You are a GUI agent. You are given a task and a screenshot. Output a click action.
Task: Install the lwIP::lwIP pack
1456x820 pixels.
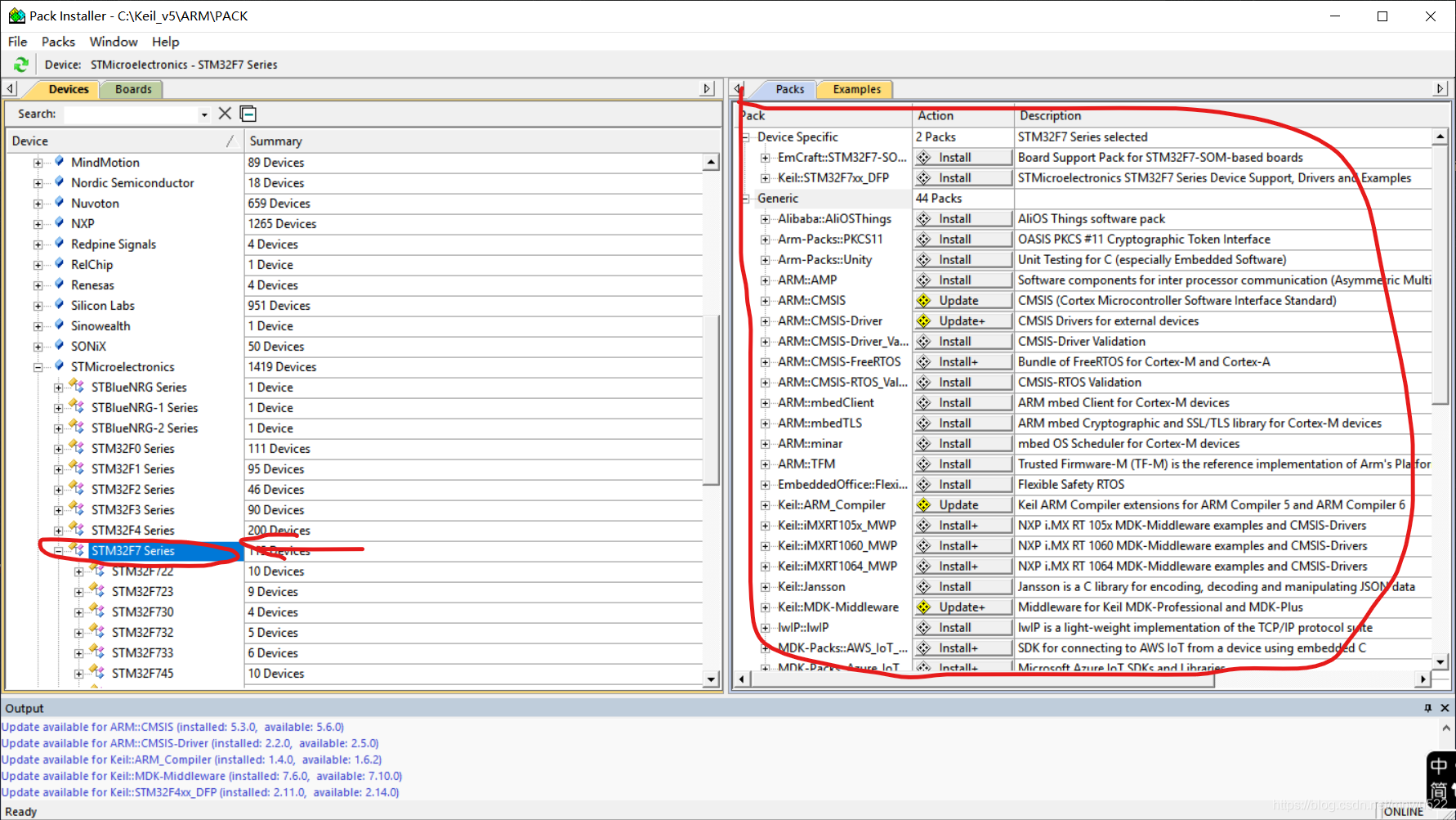pyautogui.click(x=962, y=627)
